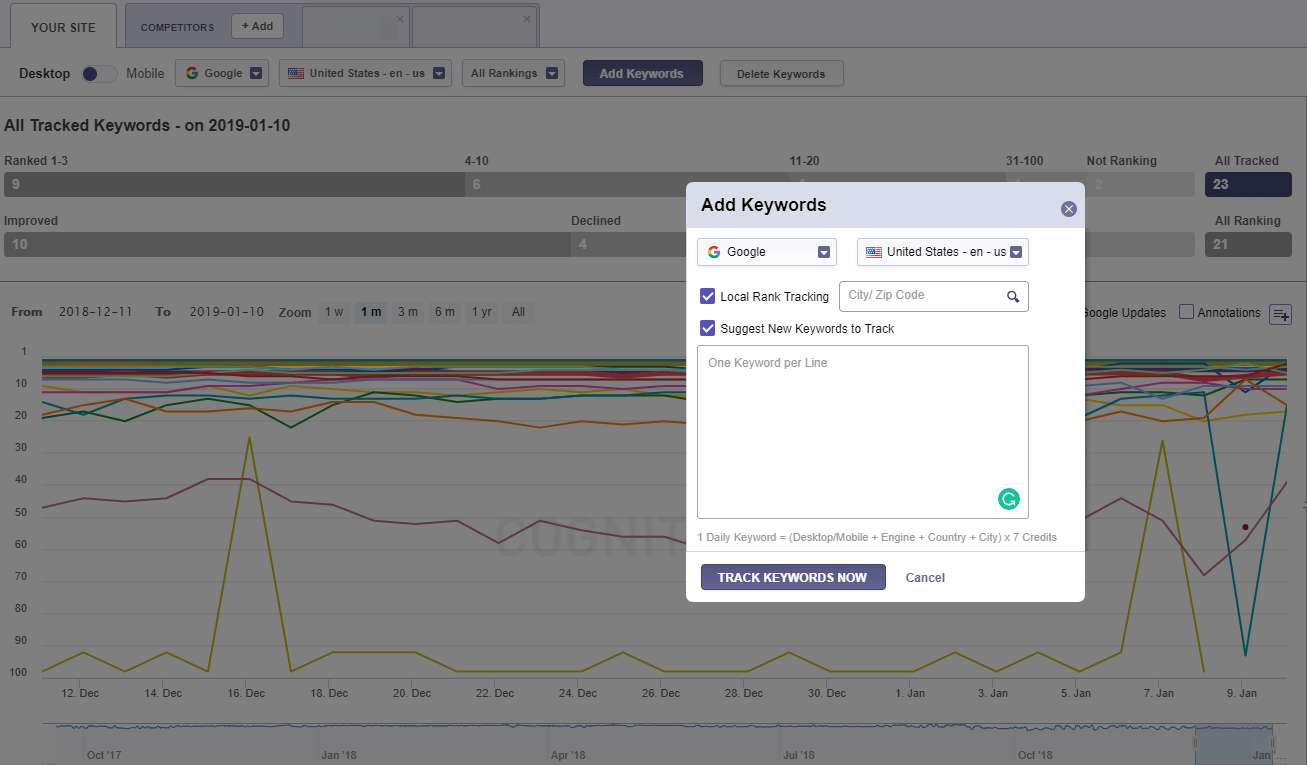1307x765 pixels.
Task: Close the Add Keywords dialog with the X icon
Action: [x=1068, y=208]
